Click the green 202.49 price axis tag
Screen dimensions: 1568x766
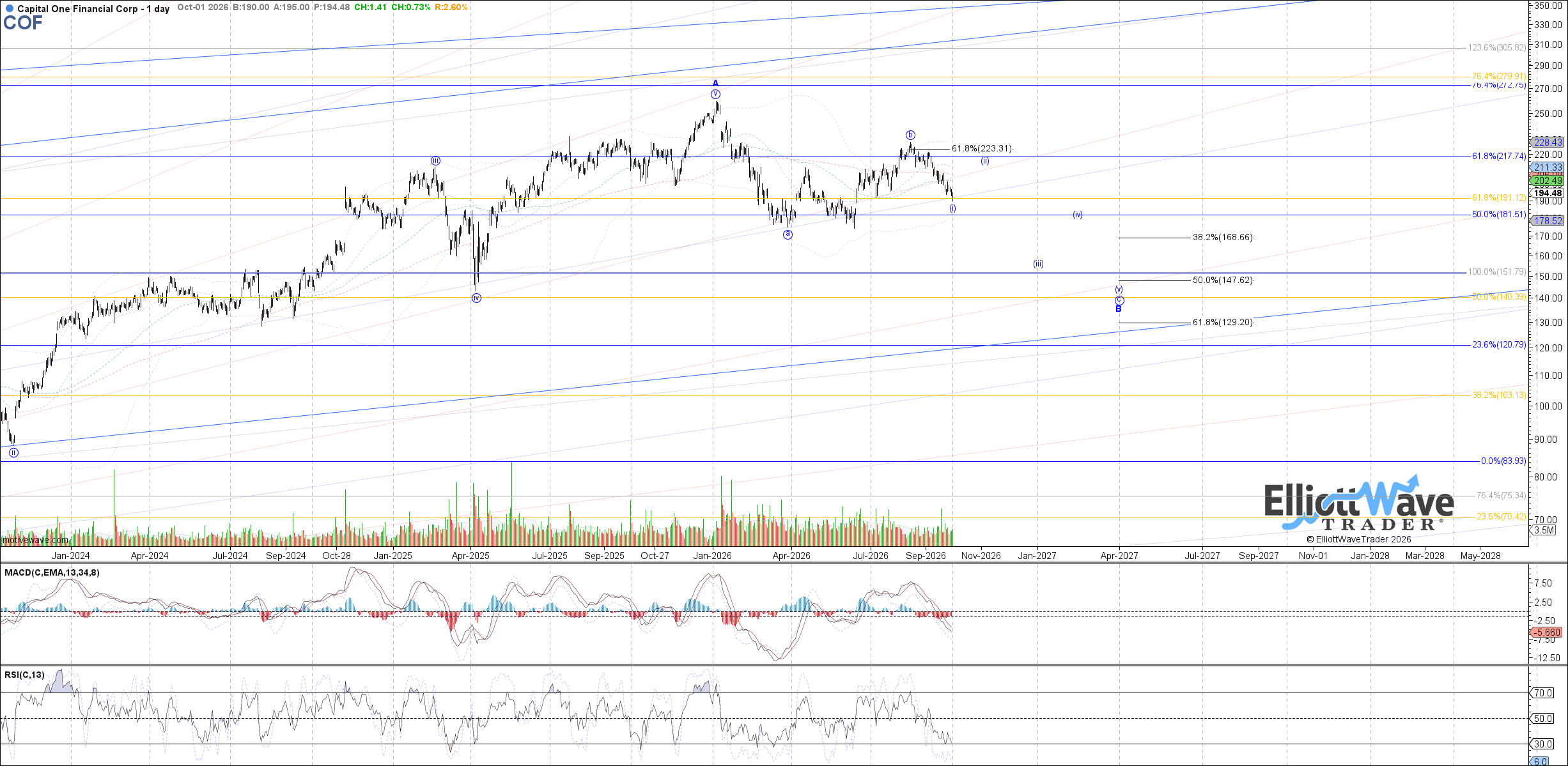click(x=1546, y=180)
